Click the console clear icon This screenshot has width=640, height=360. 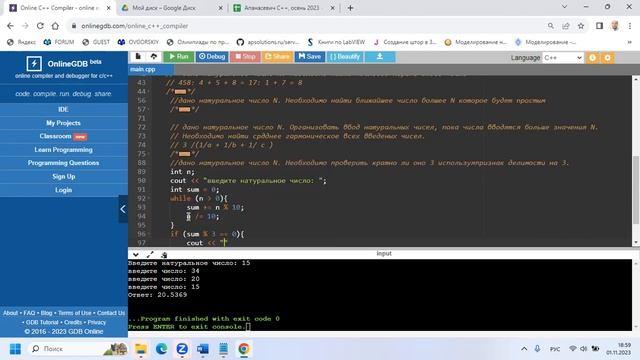pyautogui.click(x=164, y=255)
